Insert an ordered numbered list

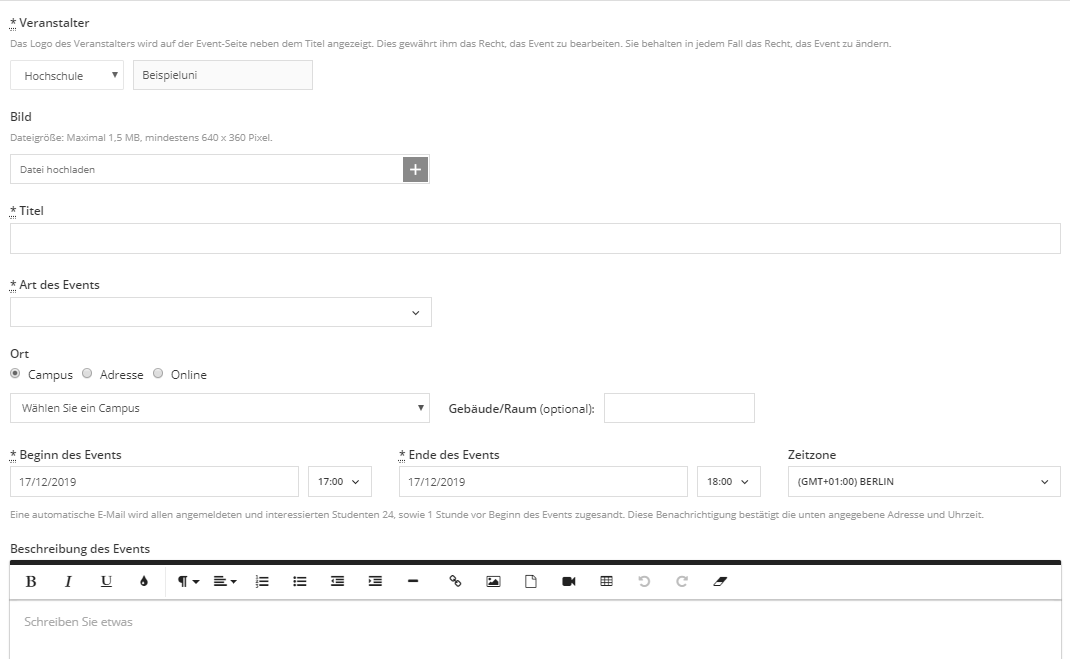pos(262,581)
